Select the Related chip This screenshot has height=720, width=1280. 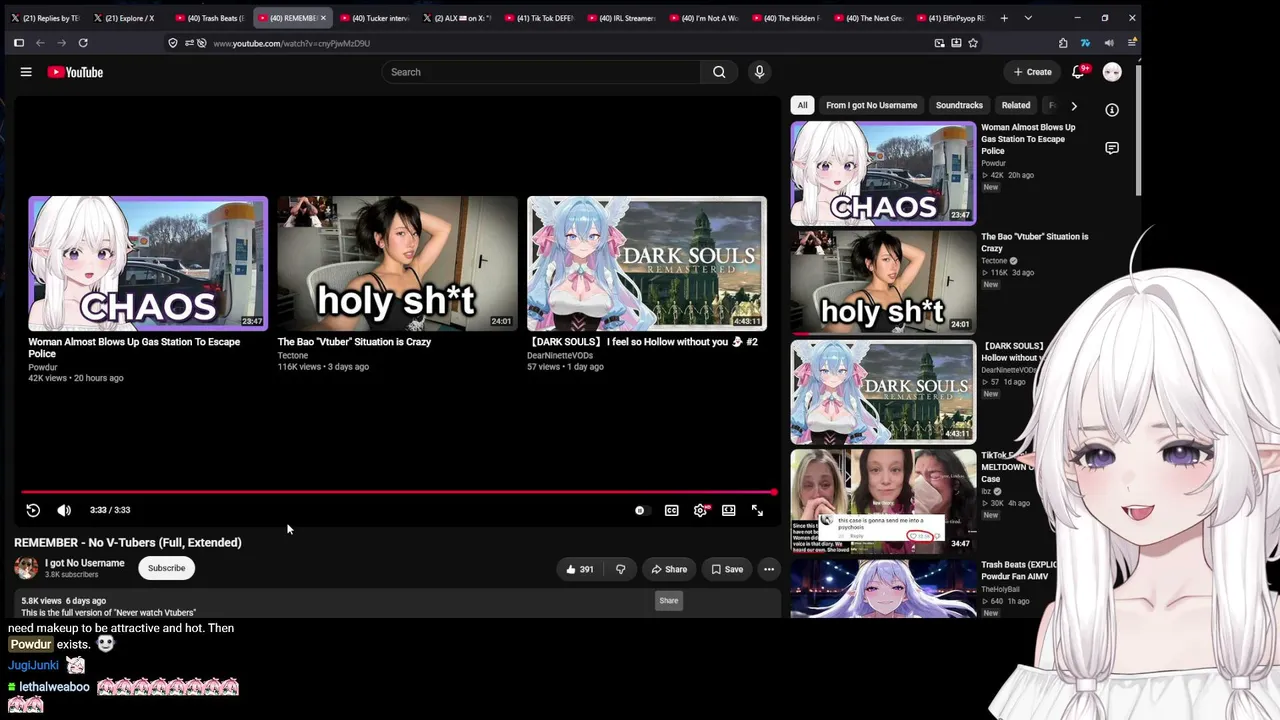pyautogui.click(x=1016, y=105)
